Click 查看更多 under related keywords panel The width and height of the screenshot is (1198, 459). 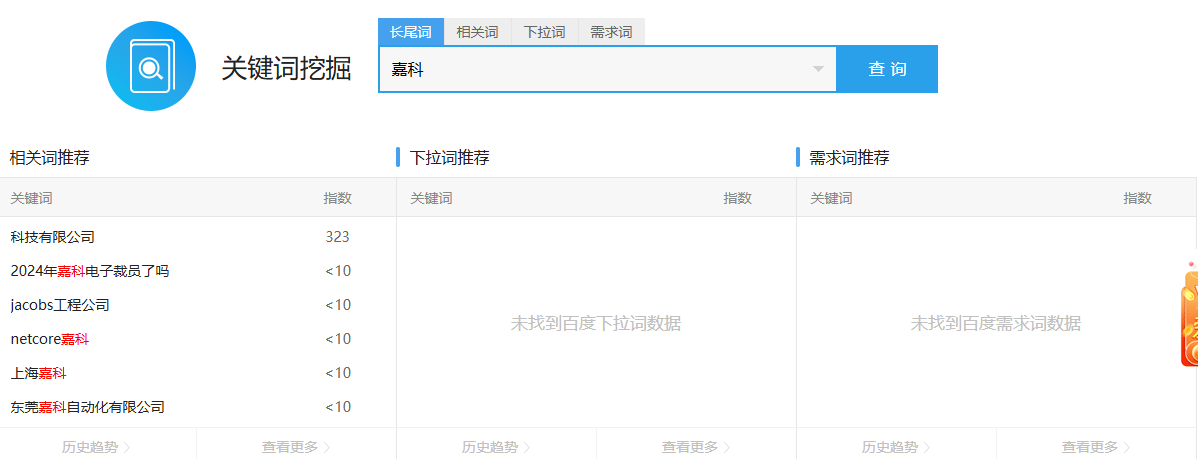[296, 447]
